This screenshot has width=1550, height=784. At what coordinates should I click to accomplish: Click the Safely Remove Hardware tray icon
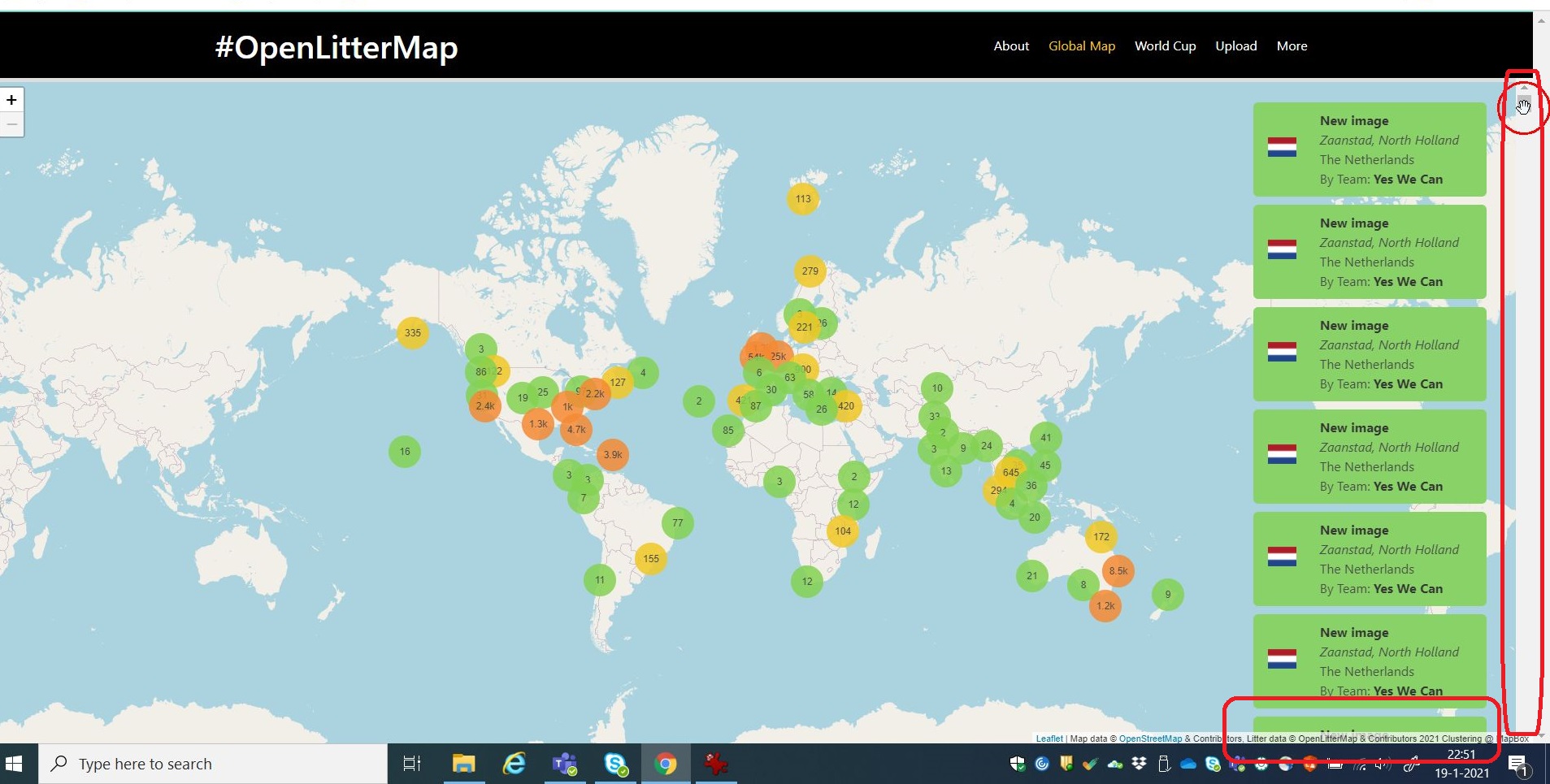point(1164,764)
